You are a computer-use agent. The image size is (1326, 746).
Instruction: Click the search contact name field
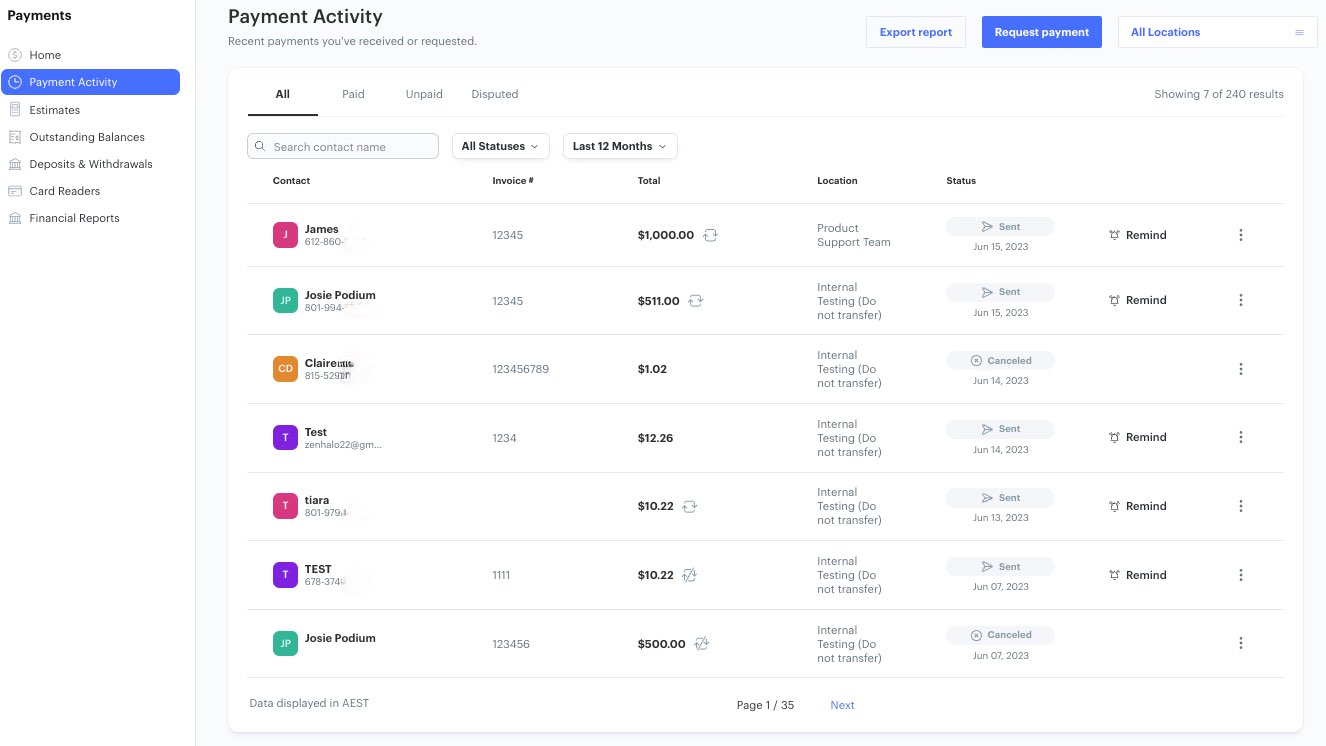click(x=343, y=146)
